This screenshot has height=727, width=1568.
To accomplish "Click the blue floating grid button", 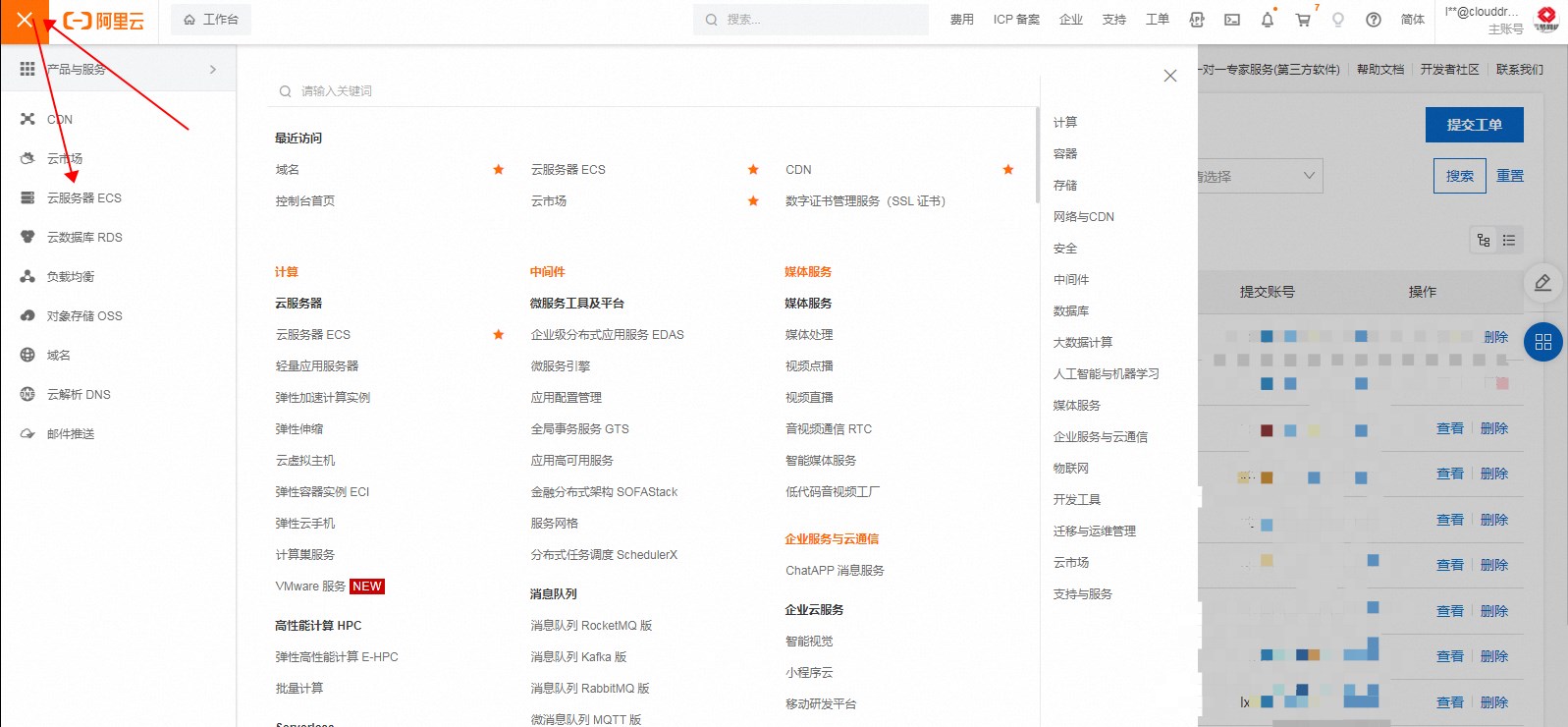I will (x=1543, y=342).
